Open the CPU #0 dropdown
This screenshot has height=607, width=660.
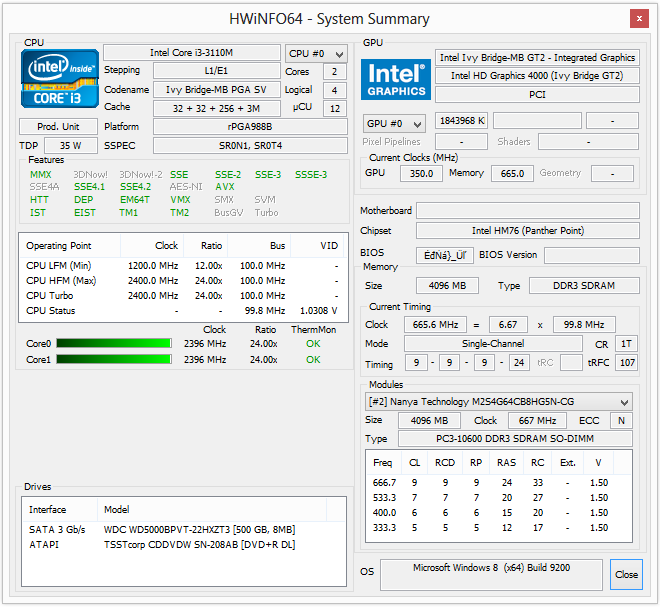[x=316, y=54]
